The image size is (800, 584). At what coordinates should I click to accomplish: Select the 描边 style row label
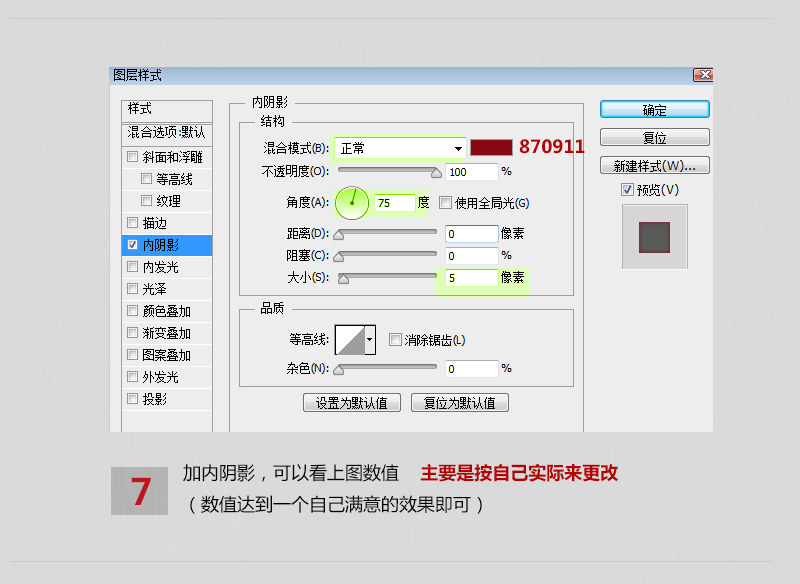coord(155,223)
